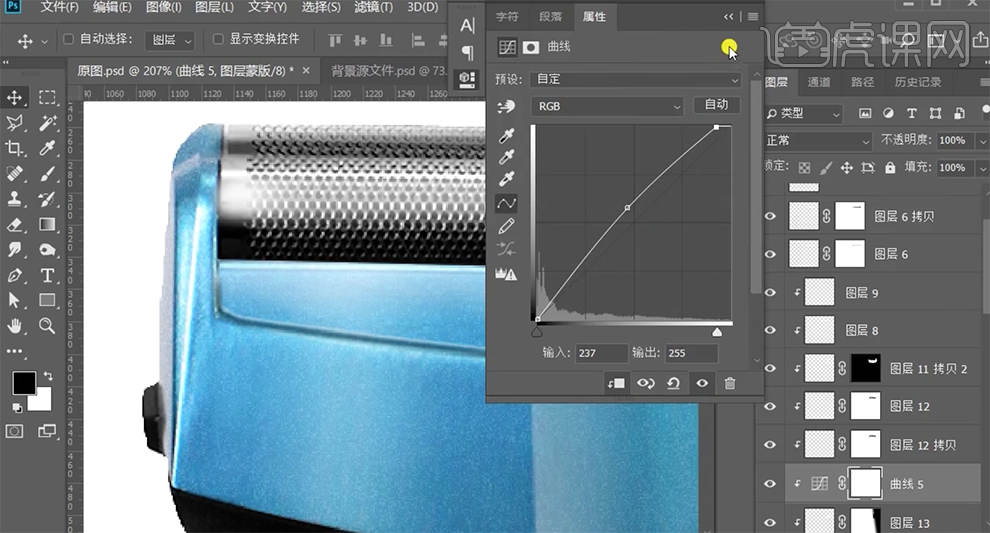Hide layer 图层 6 拷贝
990x533 pixels.
pyautogui.click(x=770, y=217)
